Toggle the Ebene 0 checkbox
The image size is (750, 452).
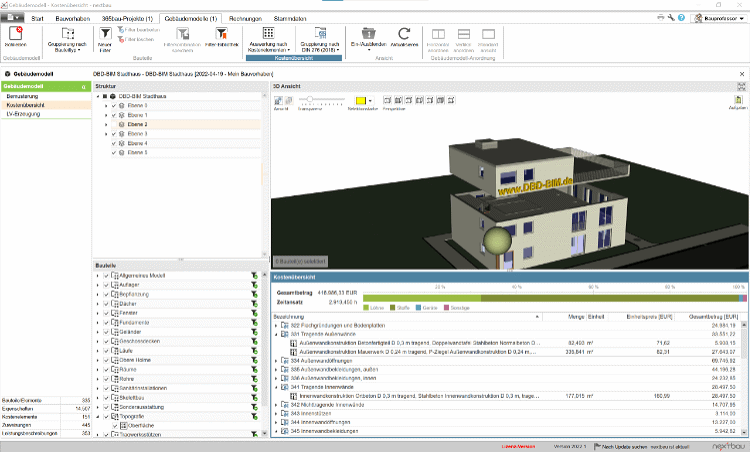114,106
